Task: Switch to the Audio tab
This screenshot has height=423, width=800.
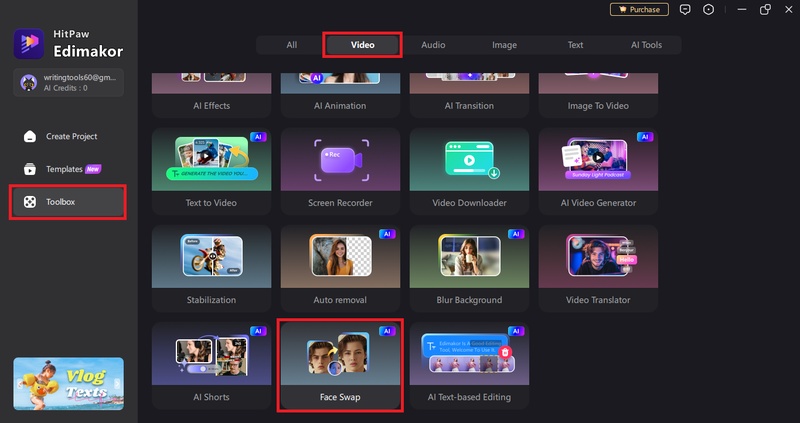Action: [433, 45]
